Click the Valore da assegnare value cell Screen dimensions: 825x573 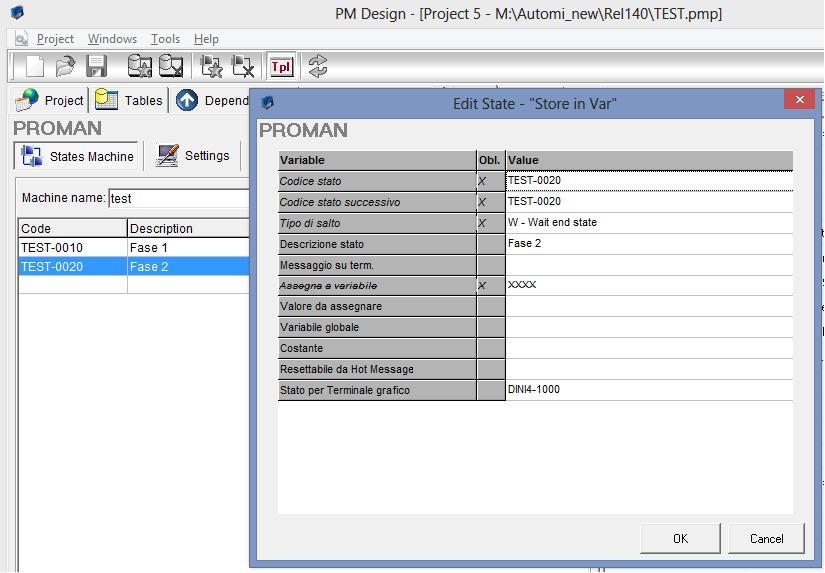649,306
